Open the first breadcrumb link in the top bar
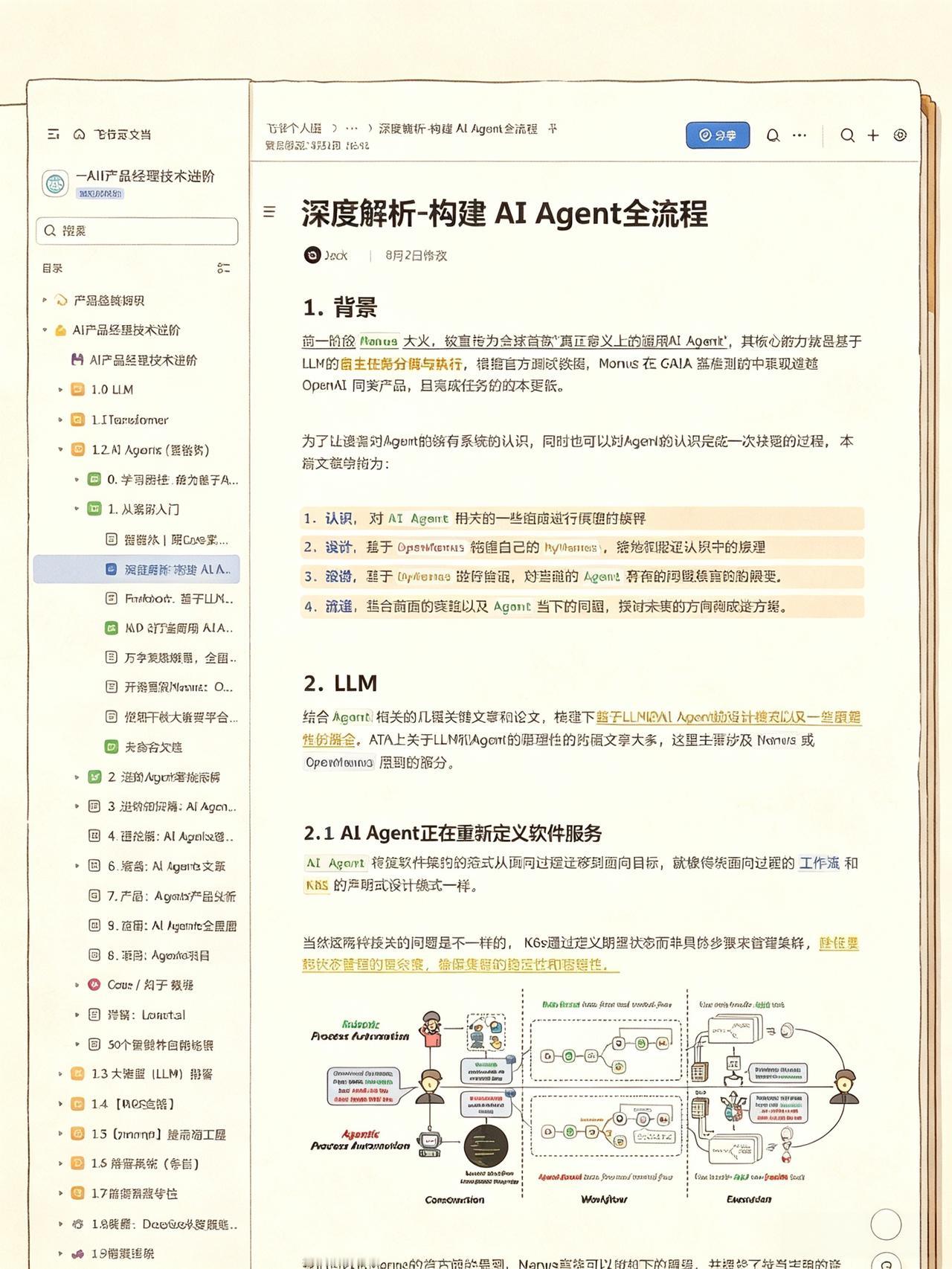The height and width of the screenshot is (1269, 952). click(295, 129)
